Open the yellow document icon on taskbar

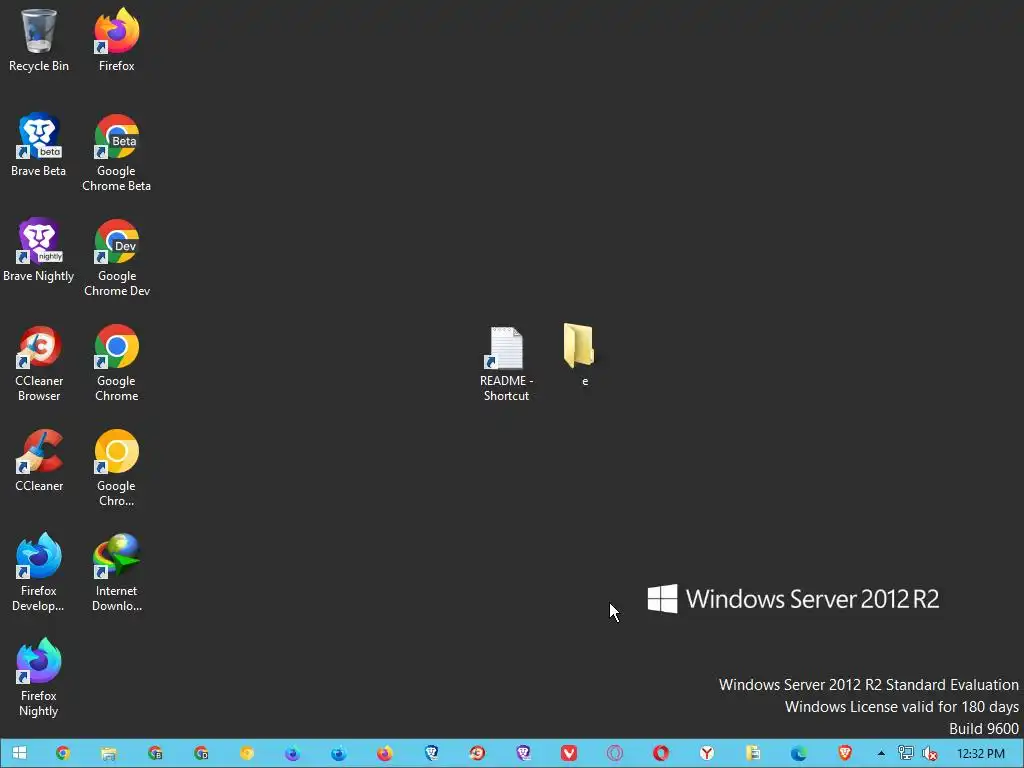click(753, 753)
